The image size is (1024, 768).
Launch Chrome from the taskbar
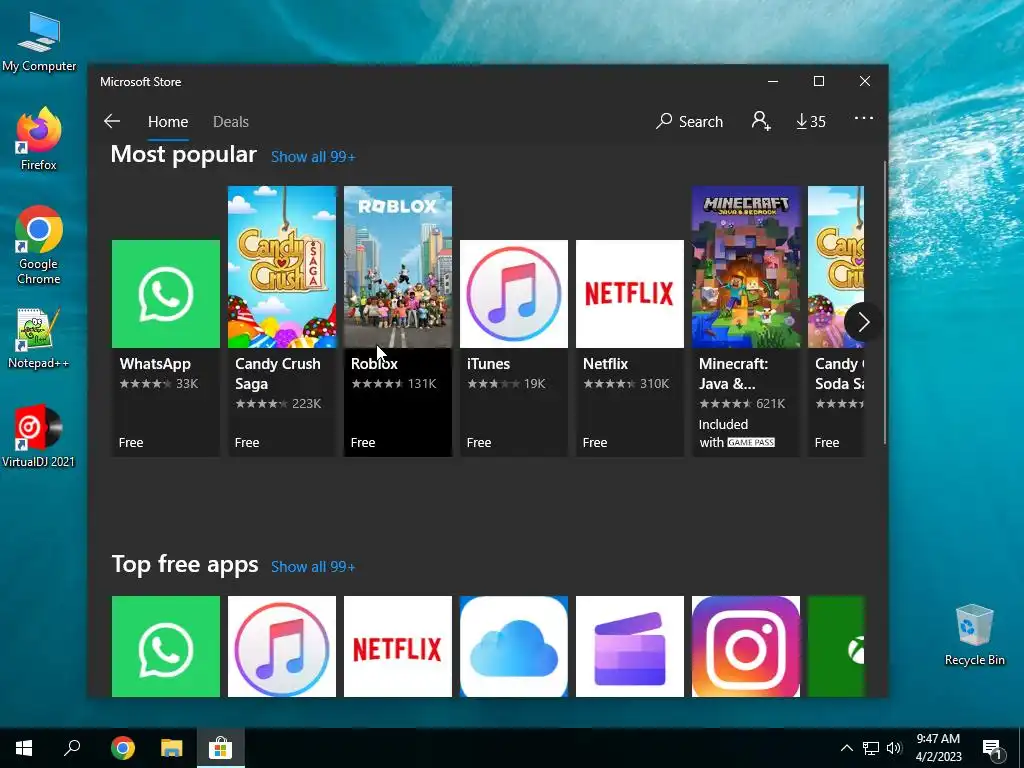[x=123, y=748]
